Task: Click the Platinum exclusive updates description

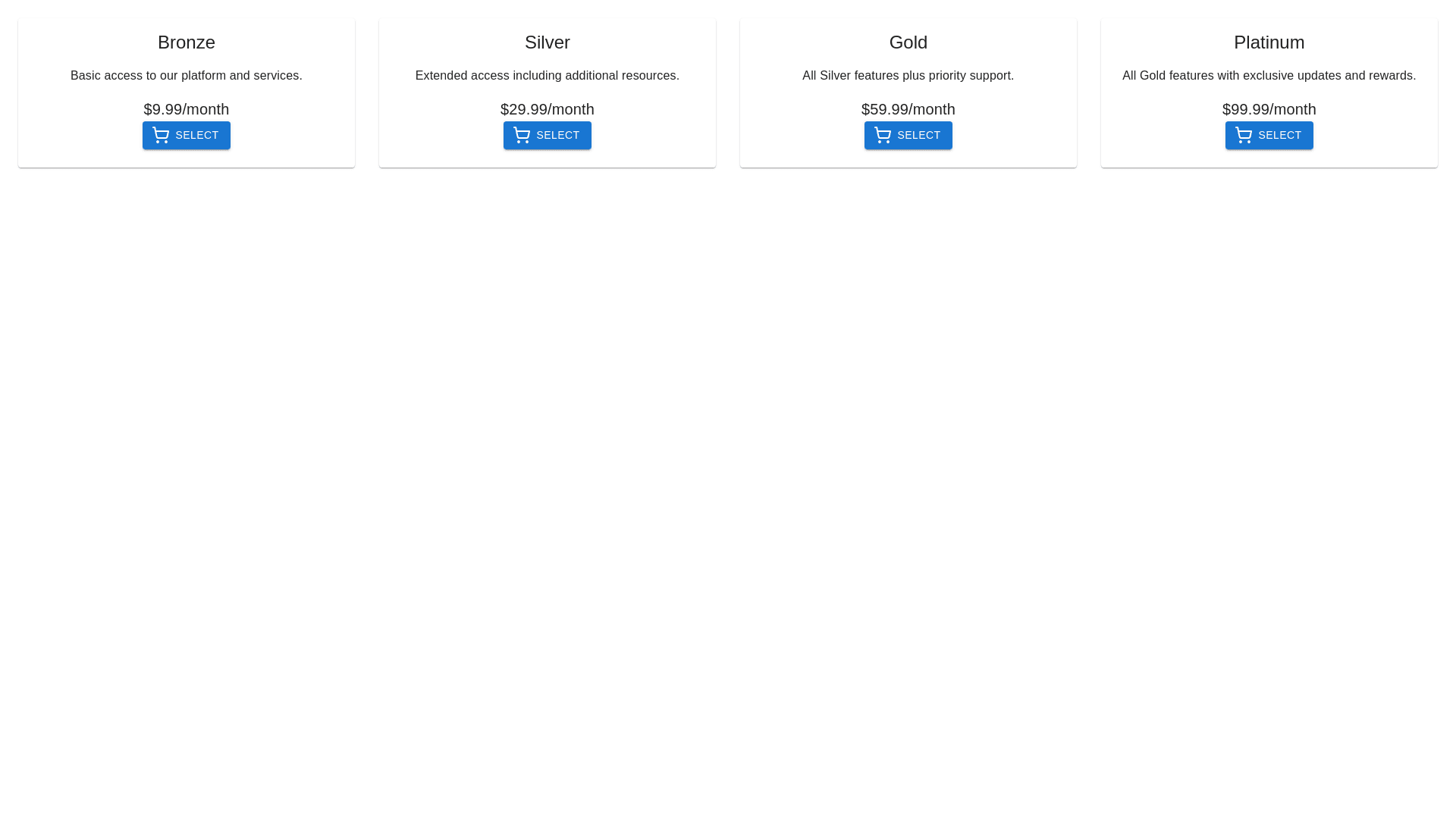Action: (x=1269, y=76)
